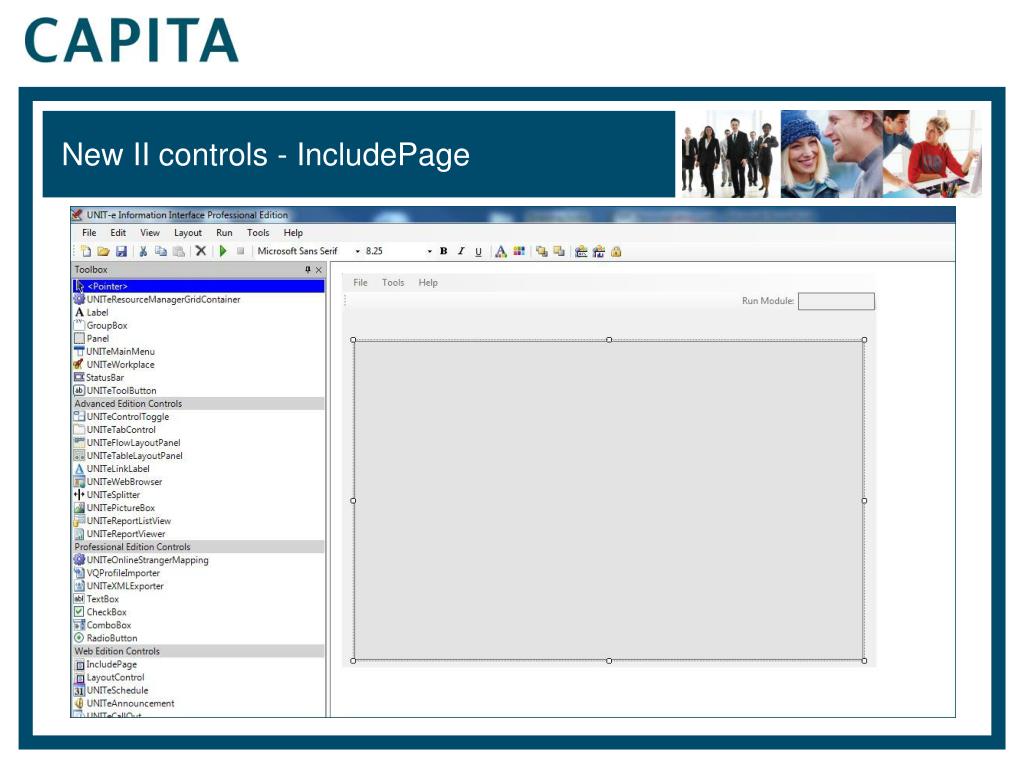This screenshot has height=768, width=1024.
Task: Select the UNITeOnlineStrangerMapping control
Action: tap(199, 560)
